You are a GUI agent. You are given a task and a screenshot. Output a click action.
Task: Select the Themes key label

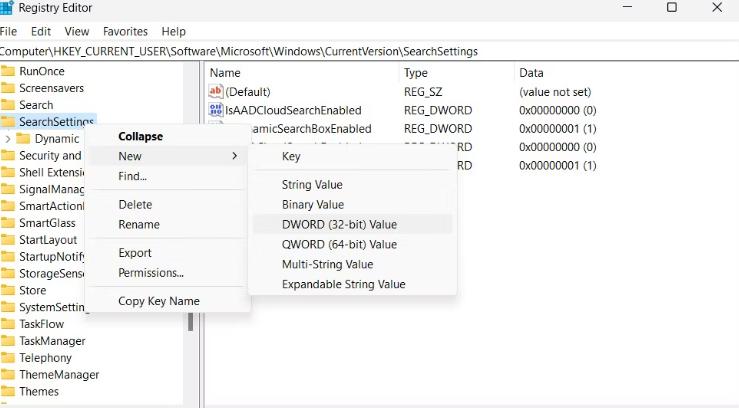39,392
